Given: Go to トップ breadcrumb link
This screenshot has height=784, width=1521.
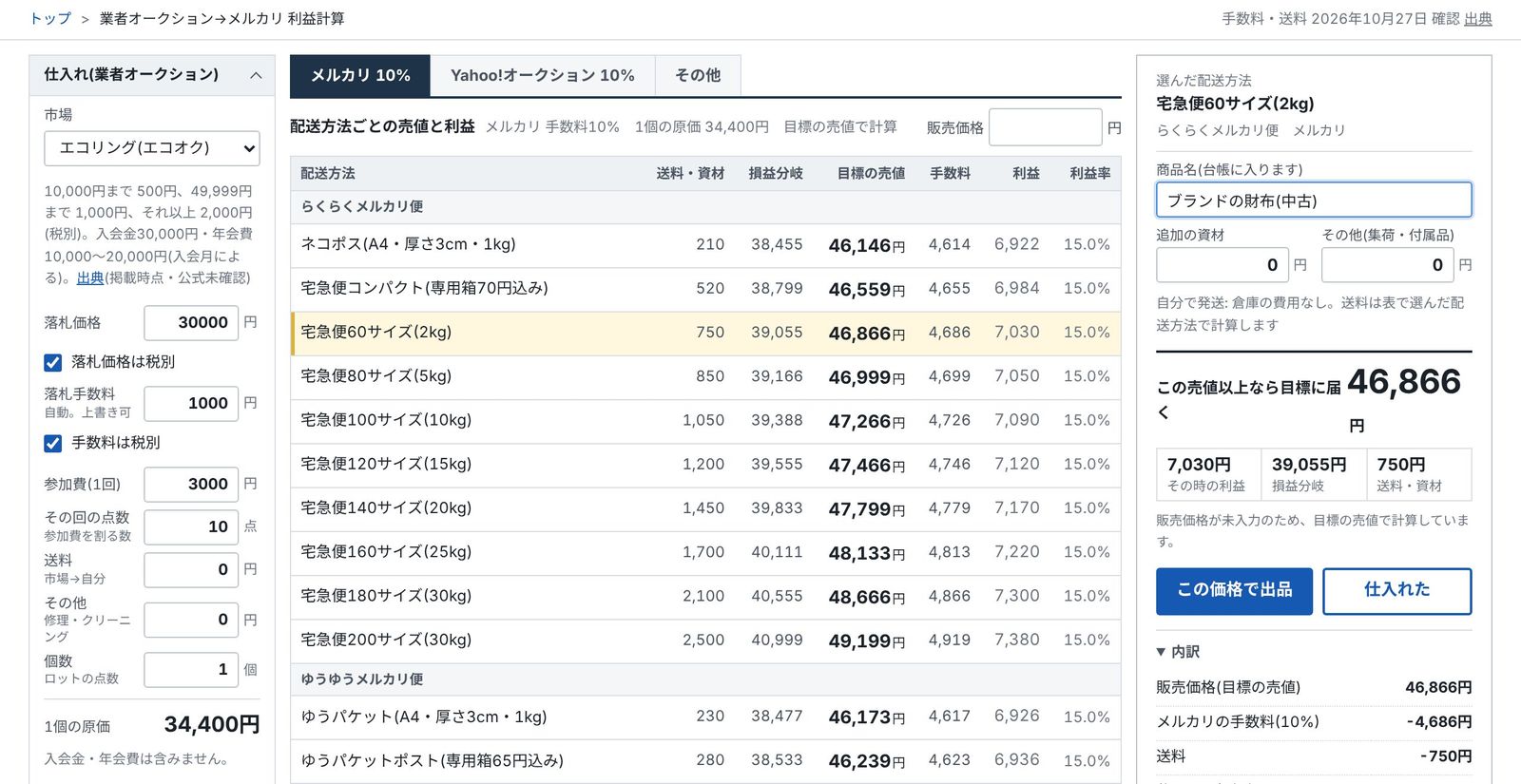Looking at the screenshot, I should [50, 19].
